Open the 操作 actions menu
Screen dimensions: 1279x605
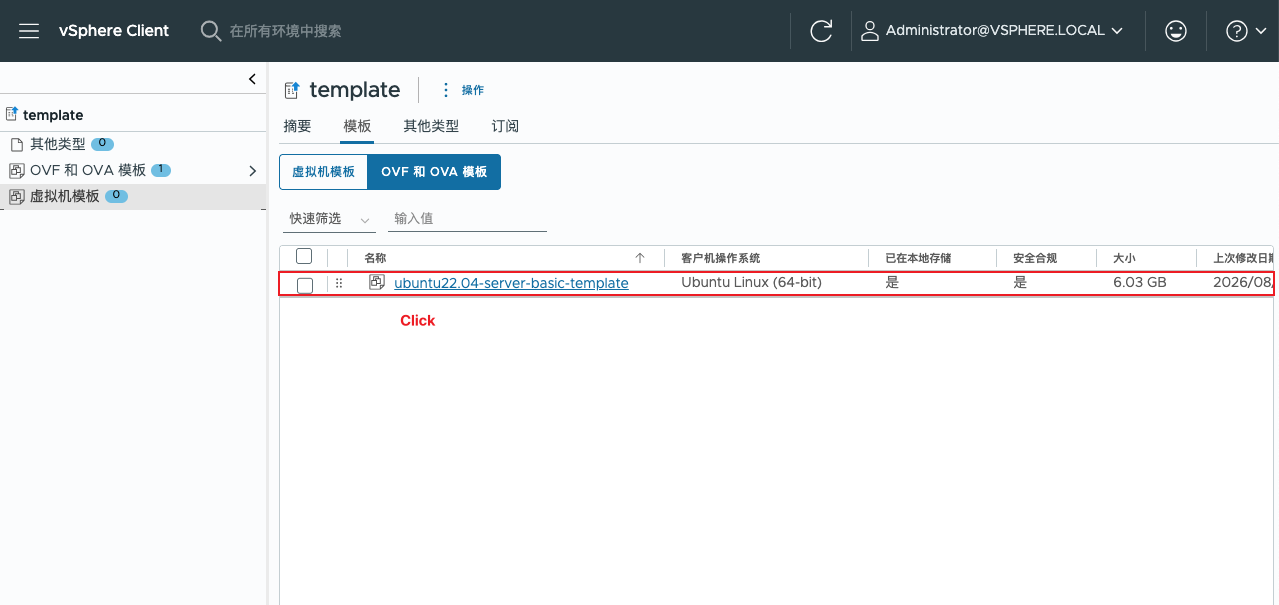pyautogui.click(x=463, y=90)
